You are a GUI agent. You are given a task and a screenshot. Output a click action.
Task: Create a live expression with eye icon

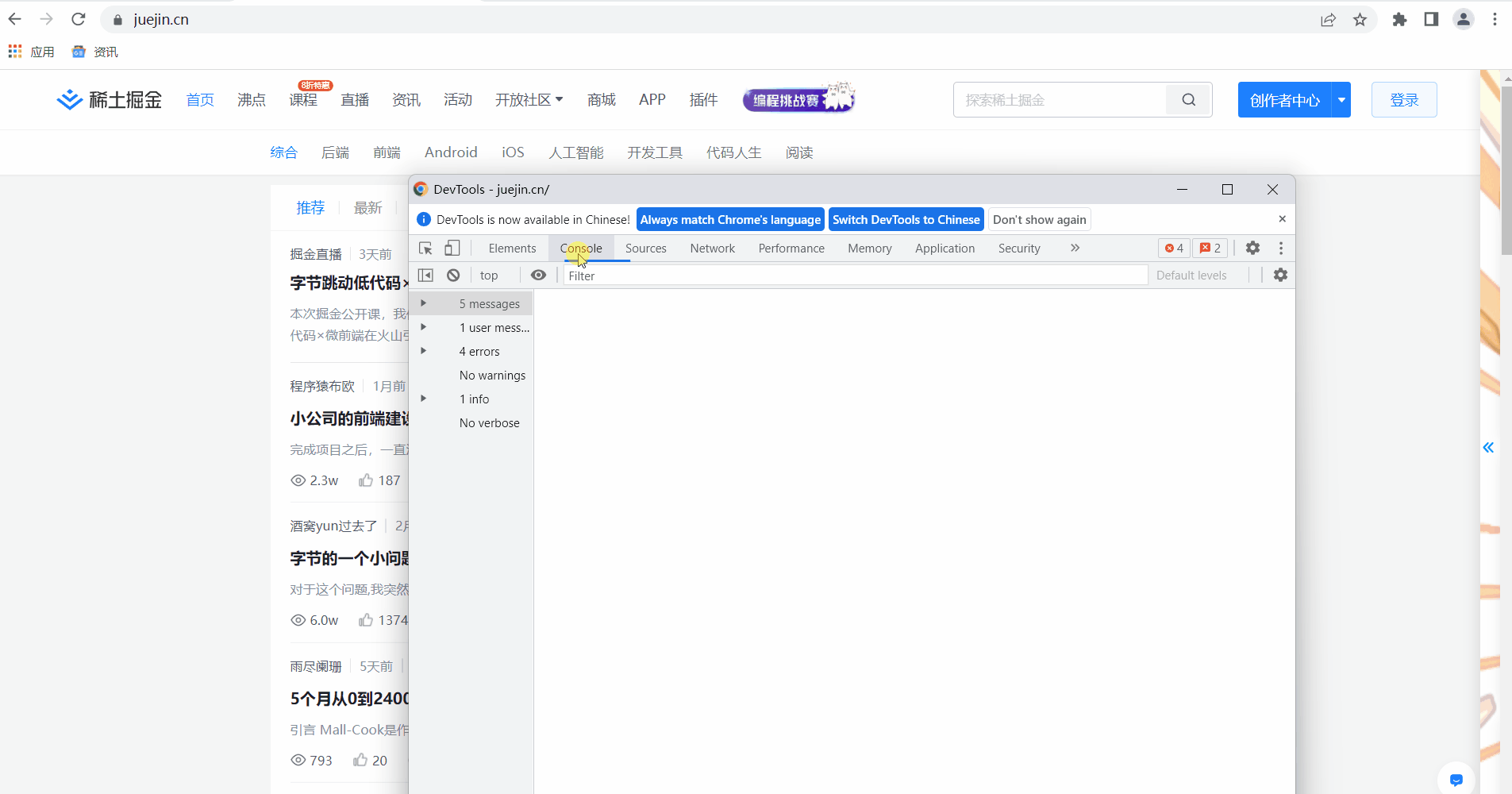538,276
